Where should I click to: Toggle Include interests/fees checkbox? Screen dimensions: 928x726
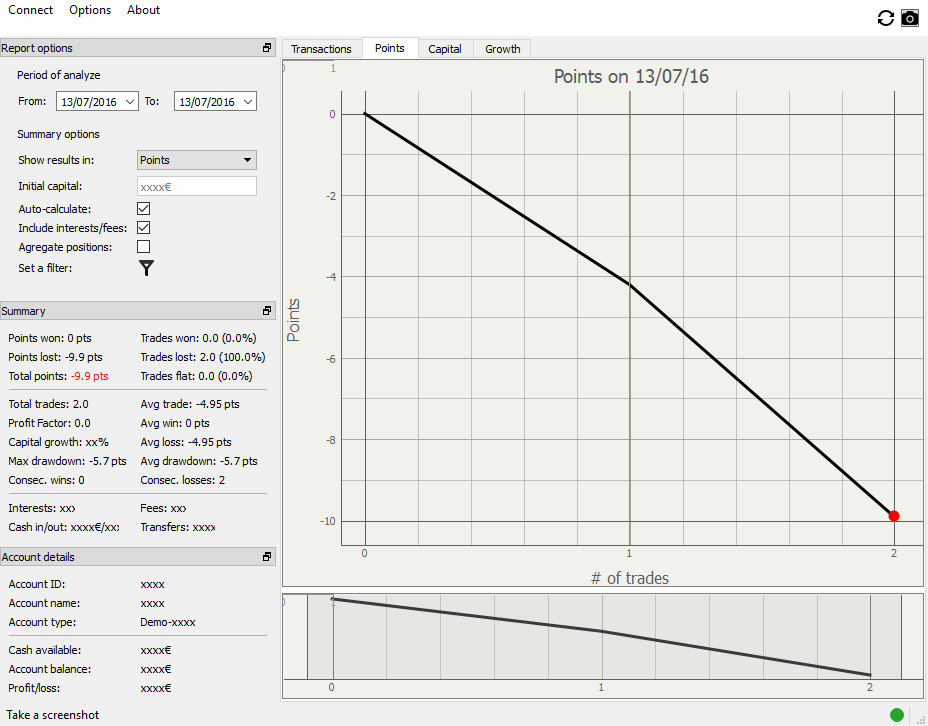pos(143,228)
